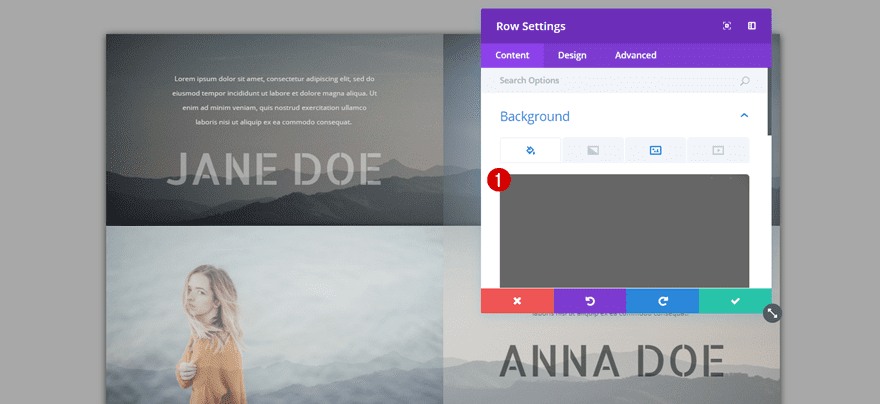The height and width of the screenshot is (404, 880).
Task: Click the fullscreen expand icon in Row Settings
Action: pos(727,26)
